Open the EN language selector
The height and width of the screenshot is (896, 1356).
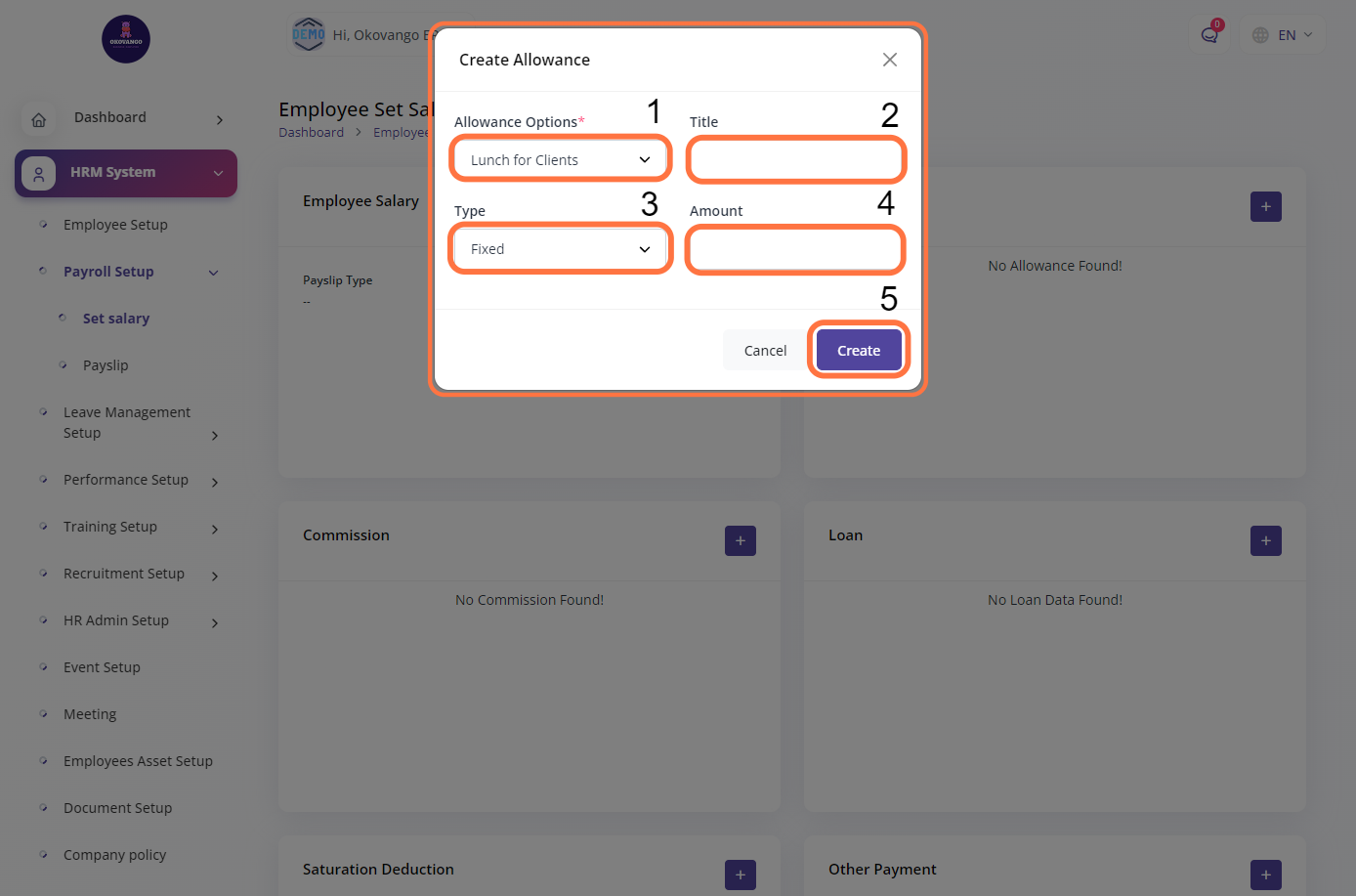point(1283,35)
